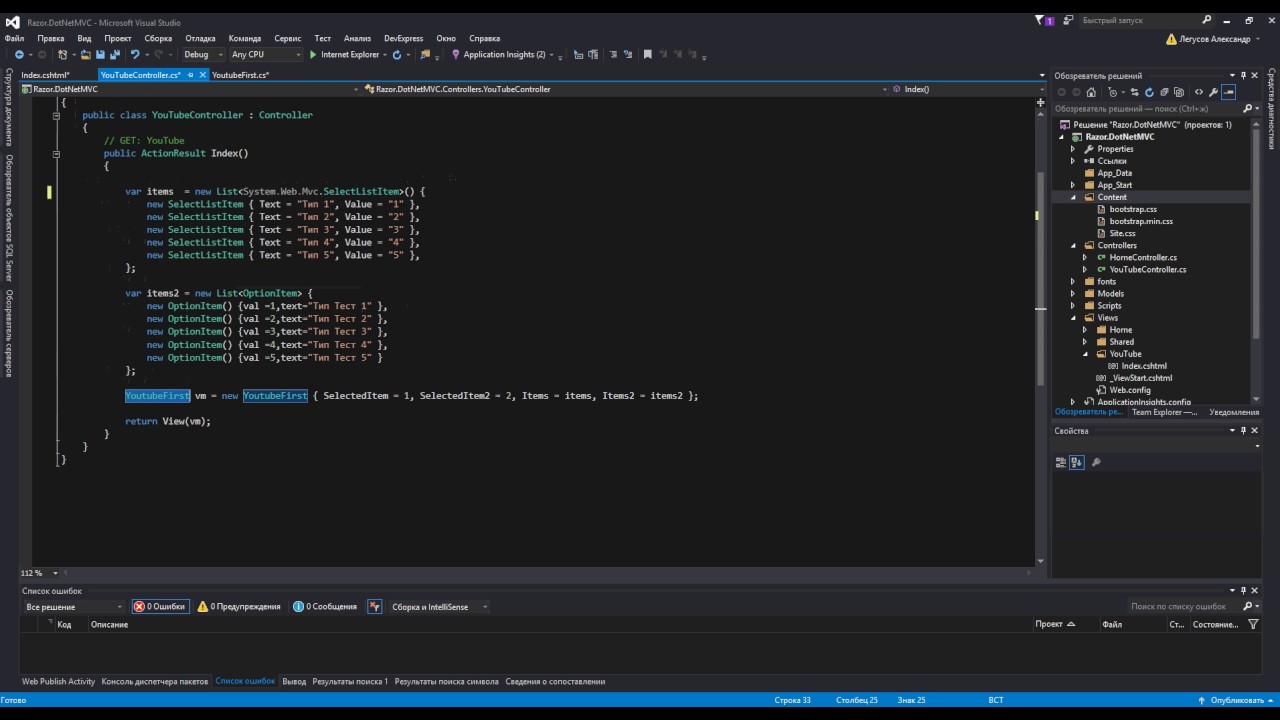This screenshot has height=720, width=1280.
Task: Pin the YouTubeController.cs tab
Action: [190, 75]
